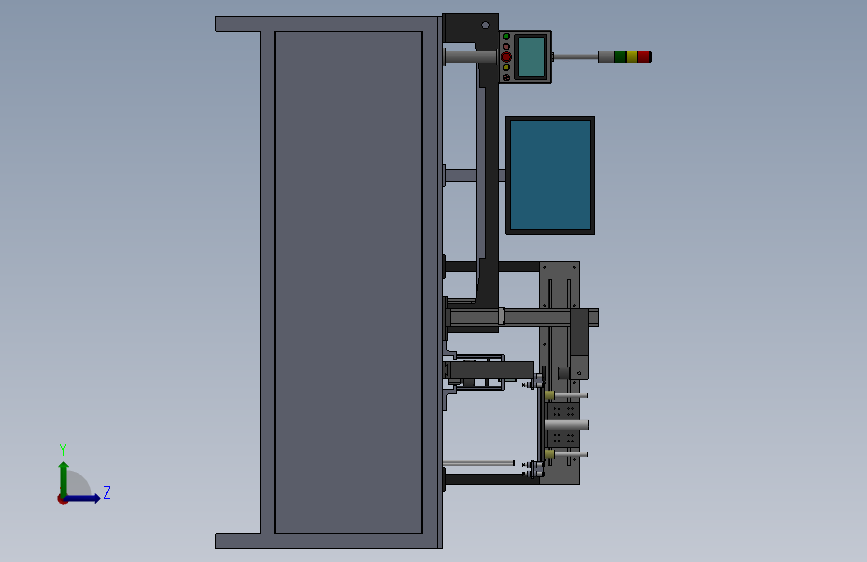The height and width of the screenshot is (562, 867).
Task: Select the large blue monitor screen
Action: click(550, 175)
